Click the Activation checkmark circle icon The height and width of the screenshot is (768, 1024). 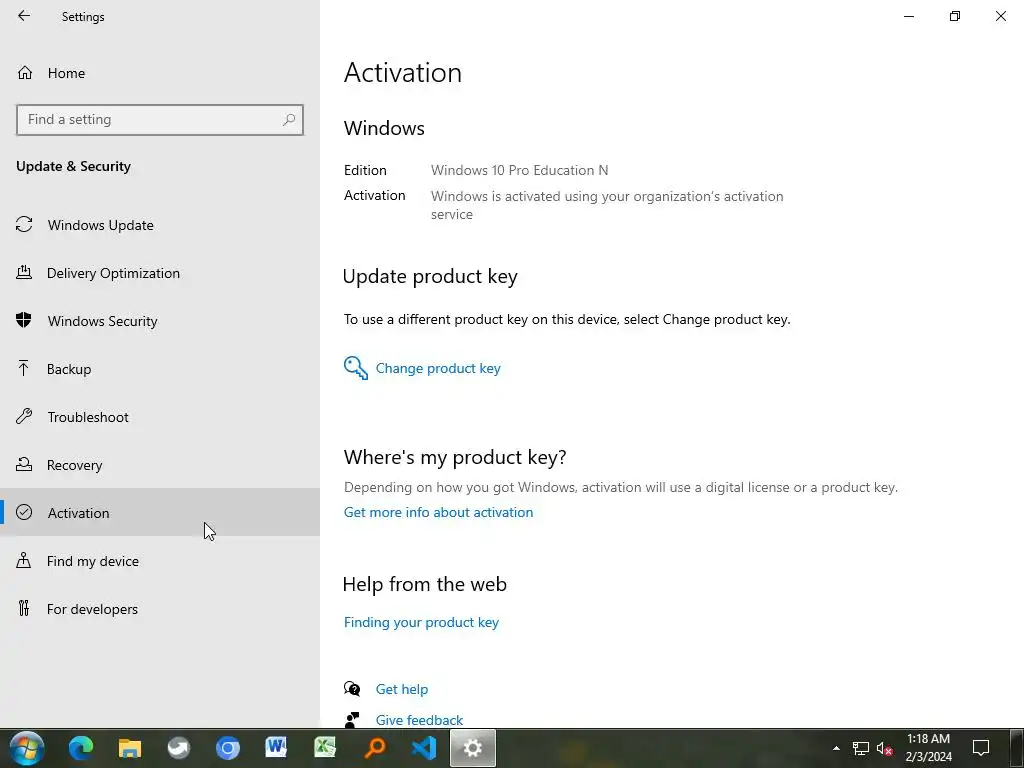[x=24, y=512]
